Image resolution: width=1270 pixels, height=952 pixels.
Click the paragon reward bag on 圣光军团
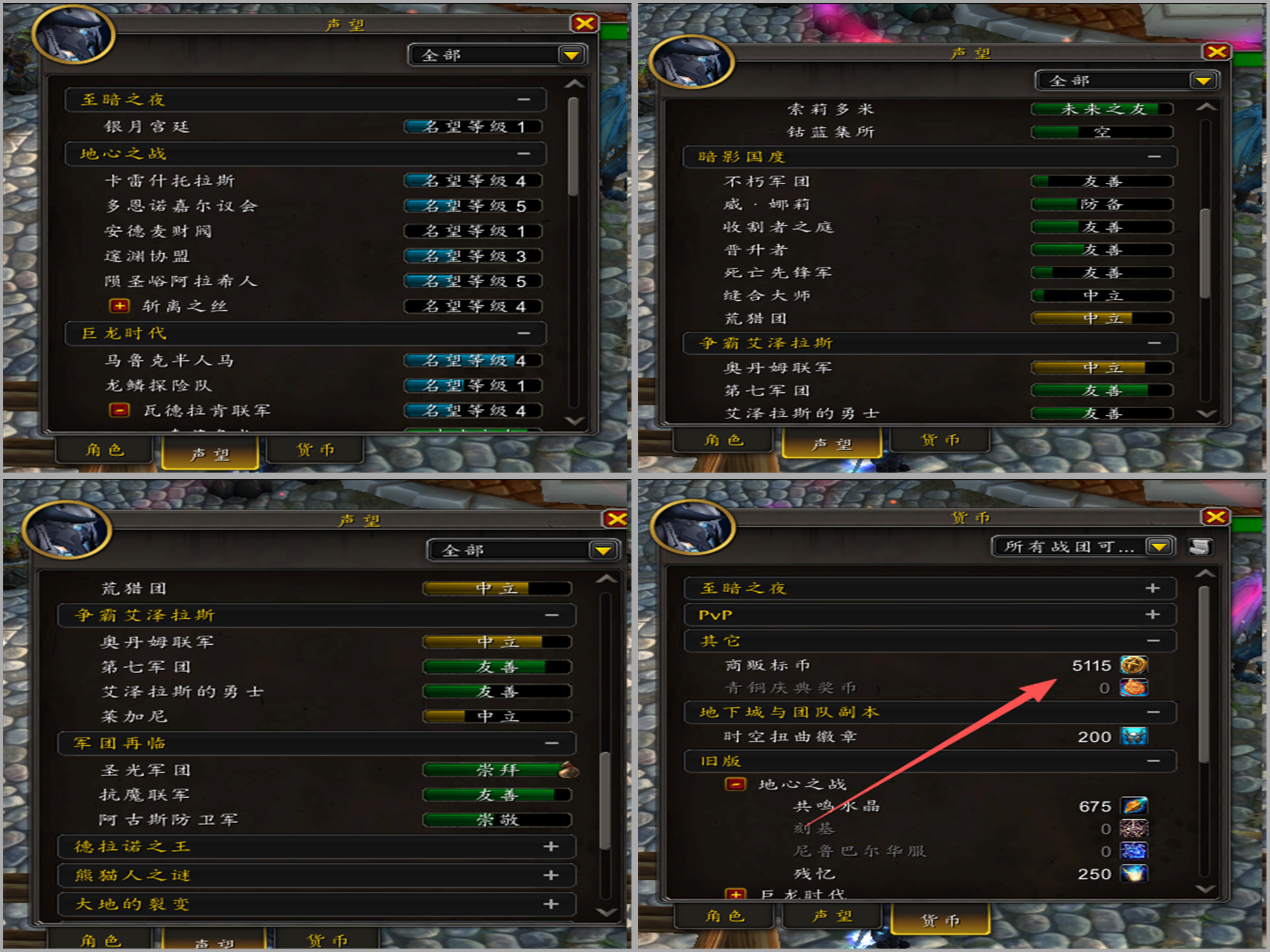pyautogui.click(x=568, y=770)
